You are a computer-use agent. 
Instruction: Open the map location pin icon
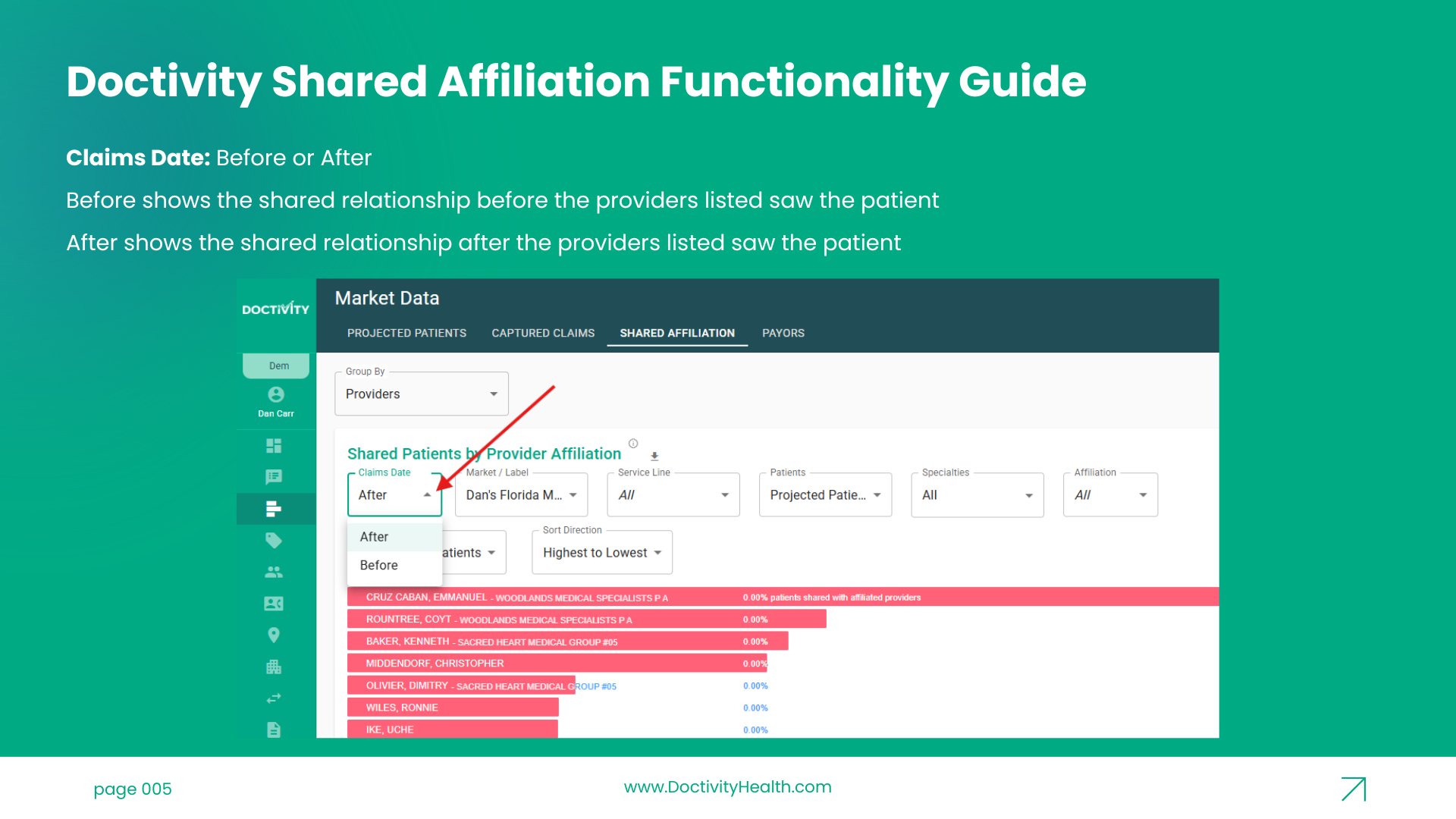pos(274,635)
